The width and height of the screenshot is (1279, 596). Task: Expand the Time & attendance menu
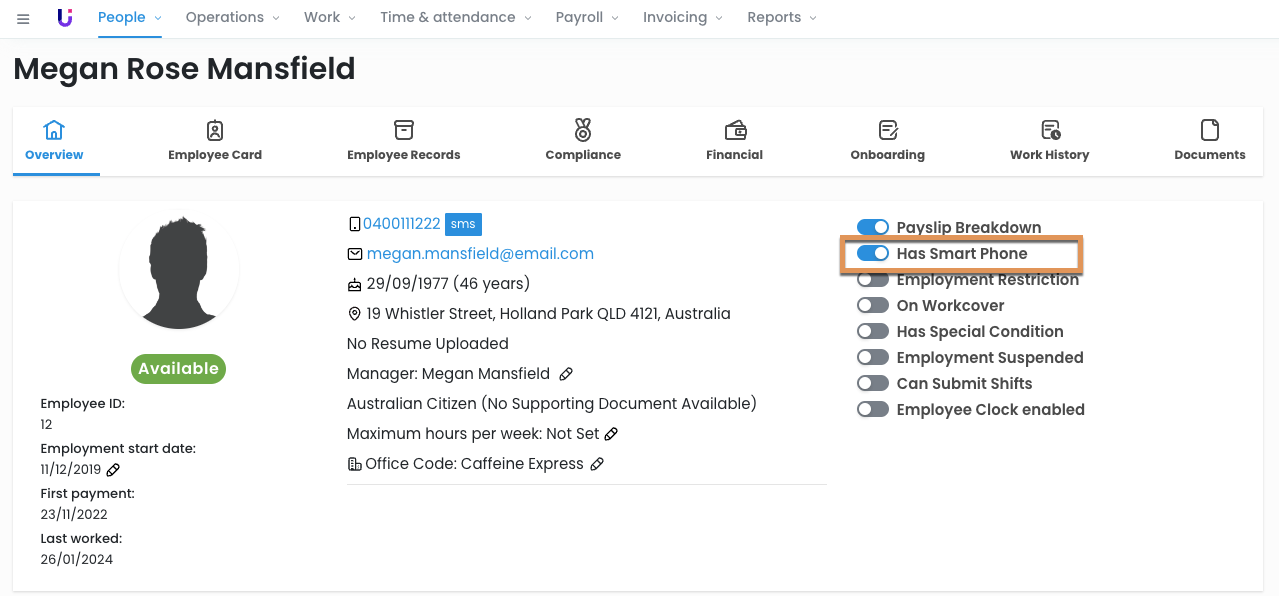click(x=456, y=18)
